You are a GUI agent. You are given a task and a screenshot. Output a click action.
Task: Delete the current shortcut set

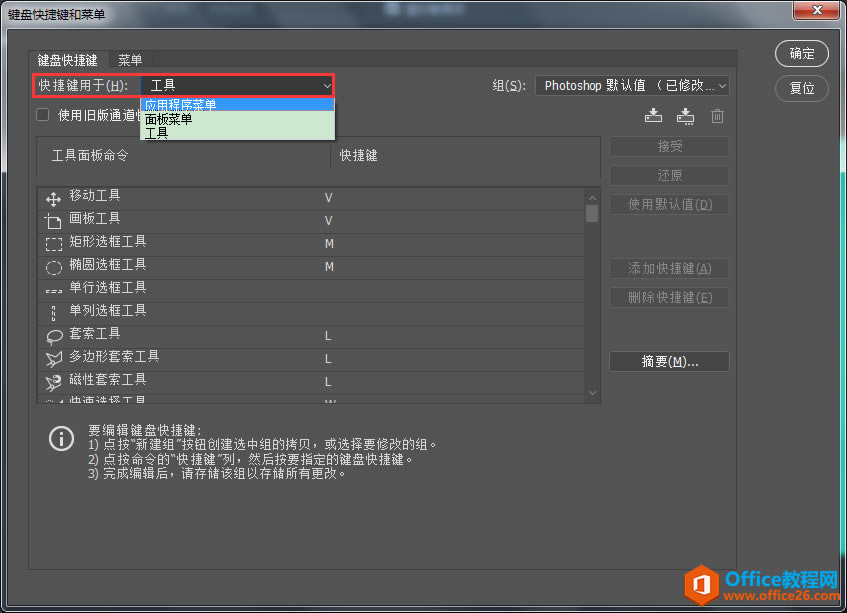click(717, 116)
